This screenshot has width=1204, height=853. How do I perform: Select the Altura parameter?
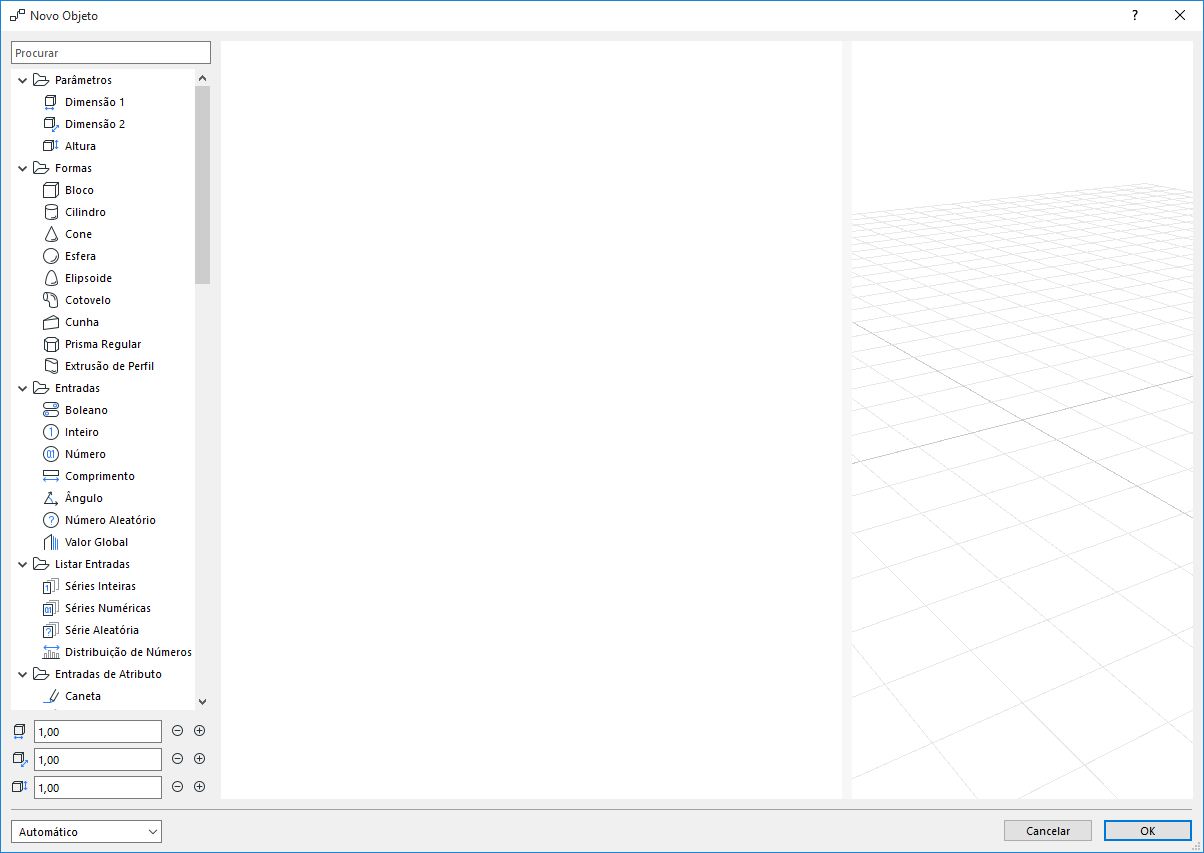click(80, 145)
